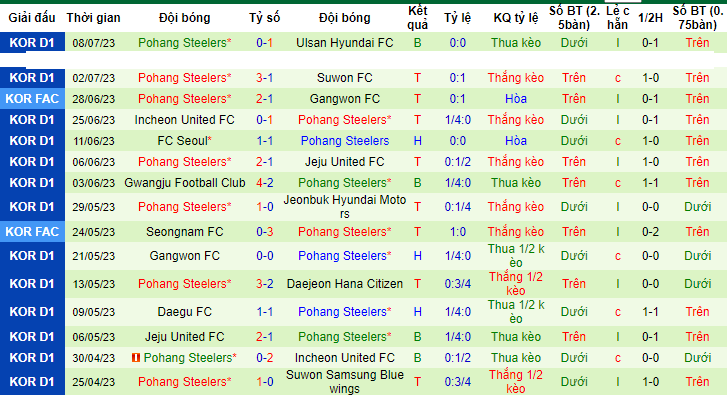Screen dimensions: 727x395
Task: Open the Daejeon Hana Citizen team link
Action: (x=344, y=284)
